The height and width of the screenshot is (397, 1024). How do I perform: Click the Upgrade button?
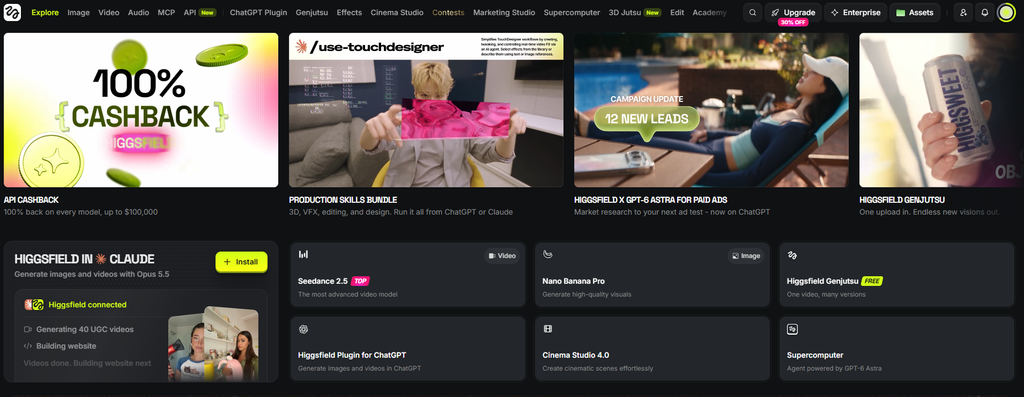pos(793,12)
